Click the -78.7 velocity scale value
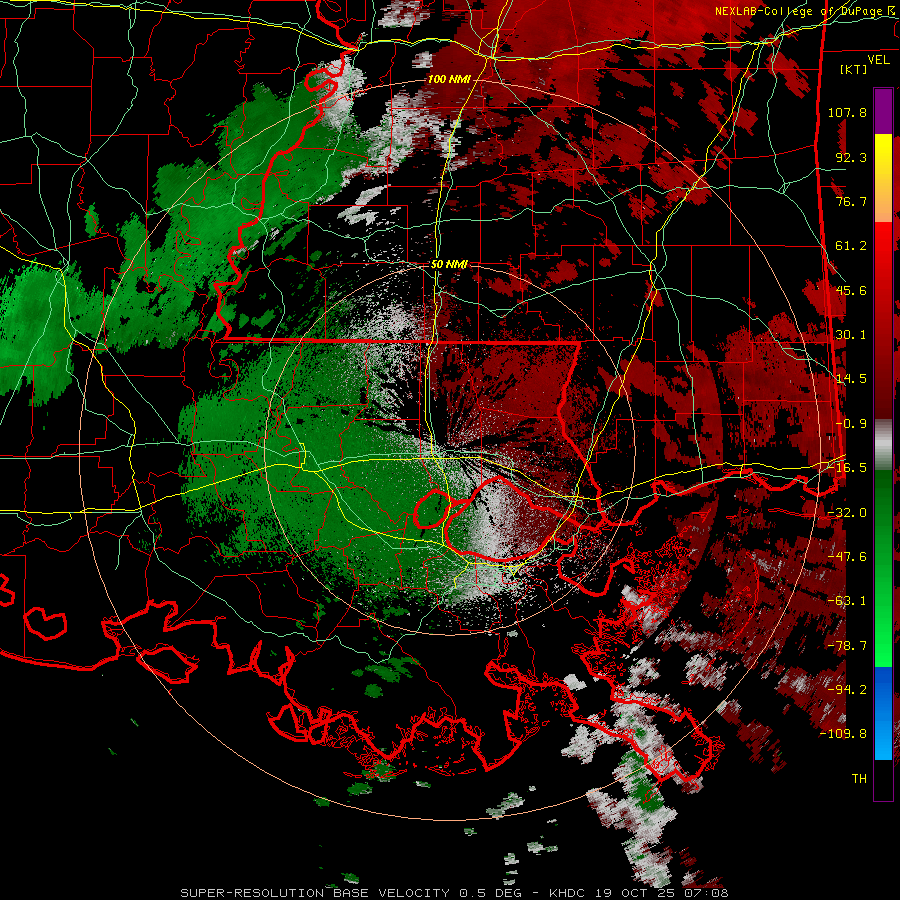 847,645
